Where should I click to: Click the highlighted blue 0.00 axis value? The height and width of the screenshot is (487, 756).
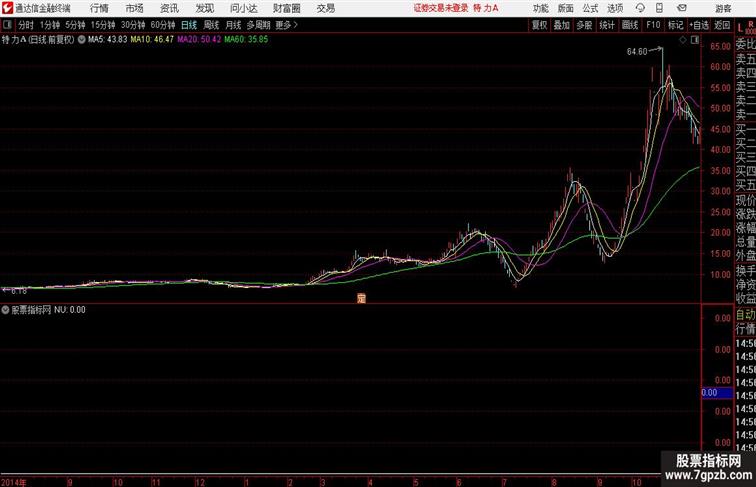click(717, 393)
